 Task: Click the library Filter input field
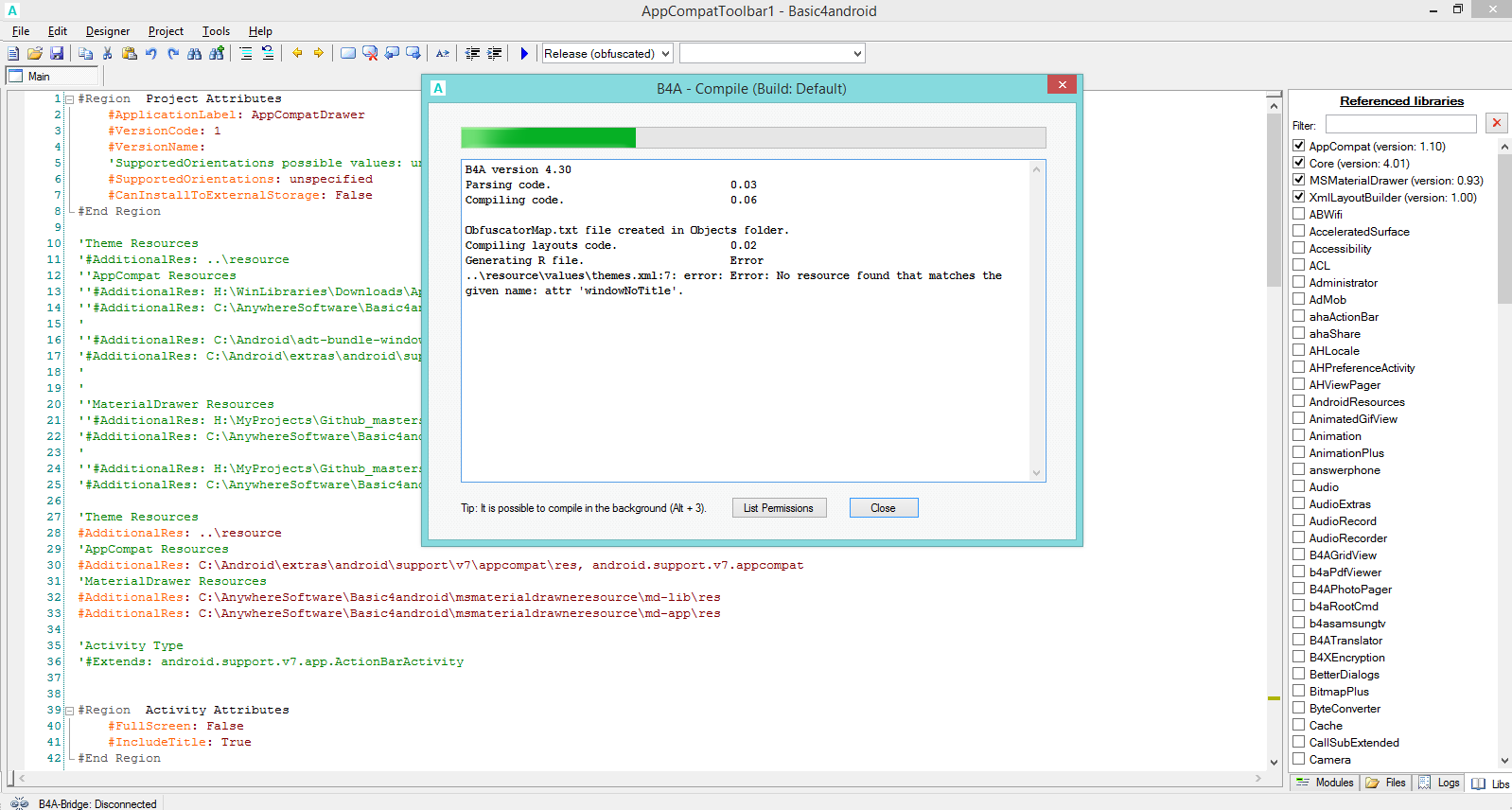[x=1400, y=124]
